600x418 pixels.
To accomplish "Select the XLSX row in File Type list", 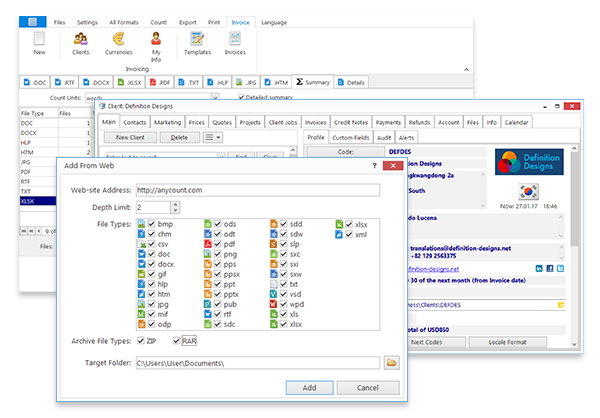I will tap(38, 201).
